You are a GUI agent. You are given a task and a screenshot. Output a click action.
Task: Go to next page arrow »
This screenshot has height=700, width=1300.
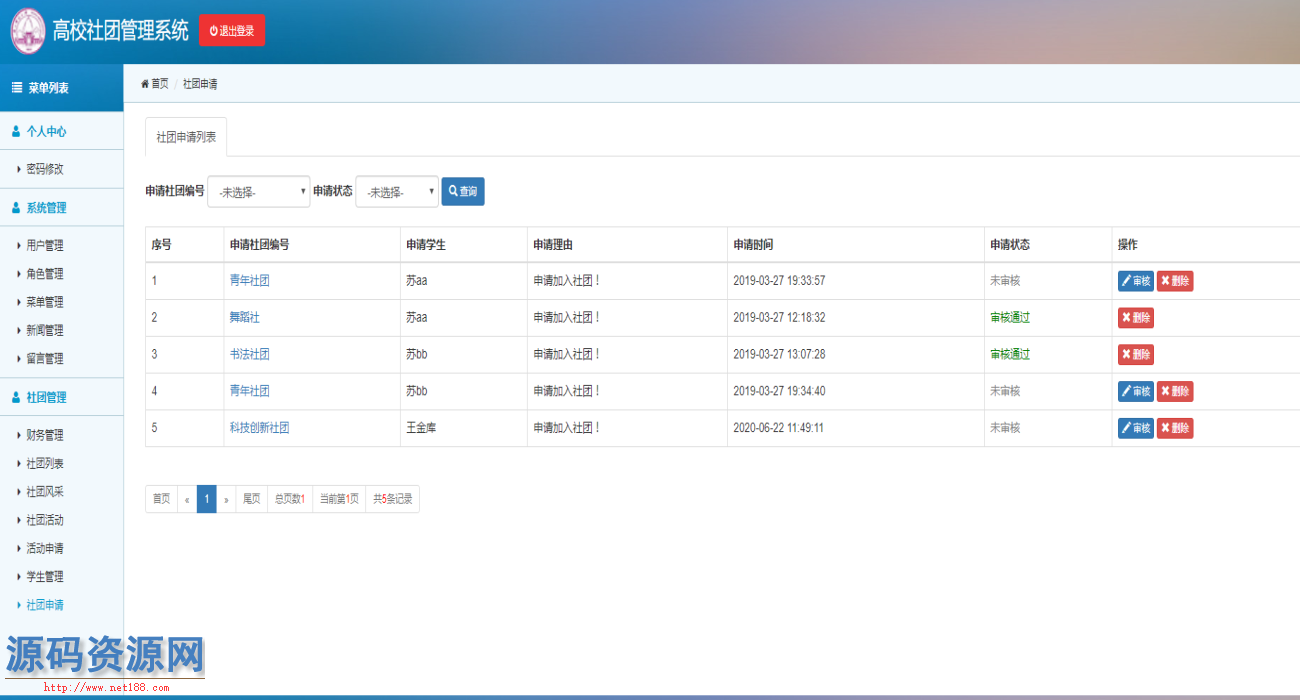click(x=226, y=499)
